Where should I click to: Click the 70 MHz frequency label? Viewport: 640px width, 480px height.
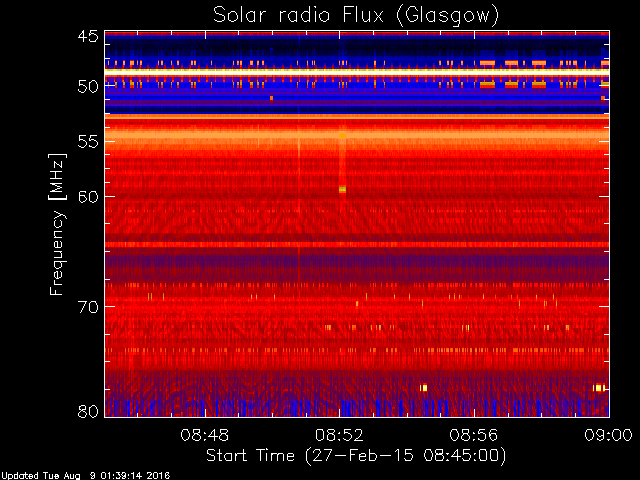(x=88, y=307)
